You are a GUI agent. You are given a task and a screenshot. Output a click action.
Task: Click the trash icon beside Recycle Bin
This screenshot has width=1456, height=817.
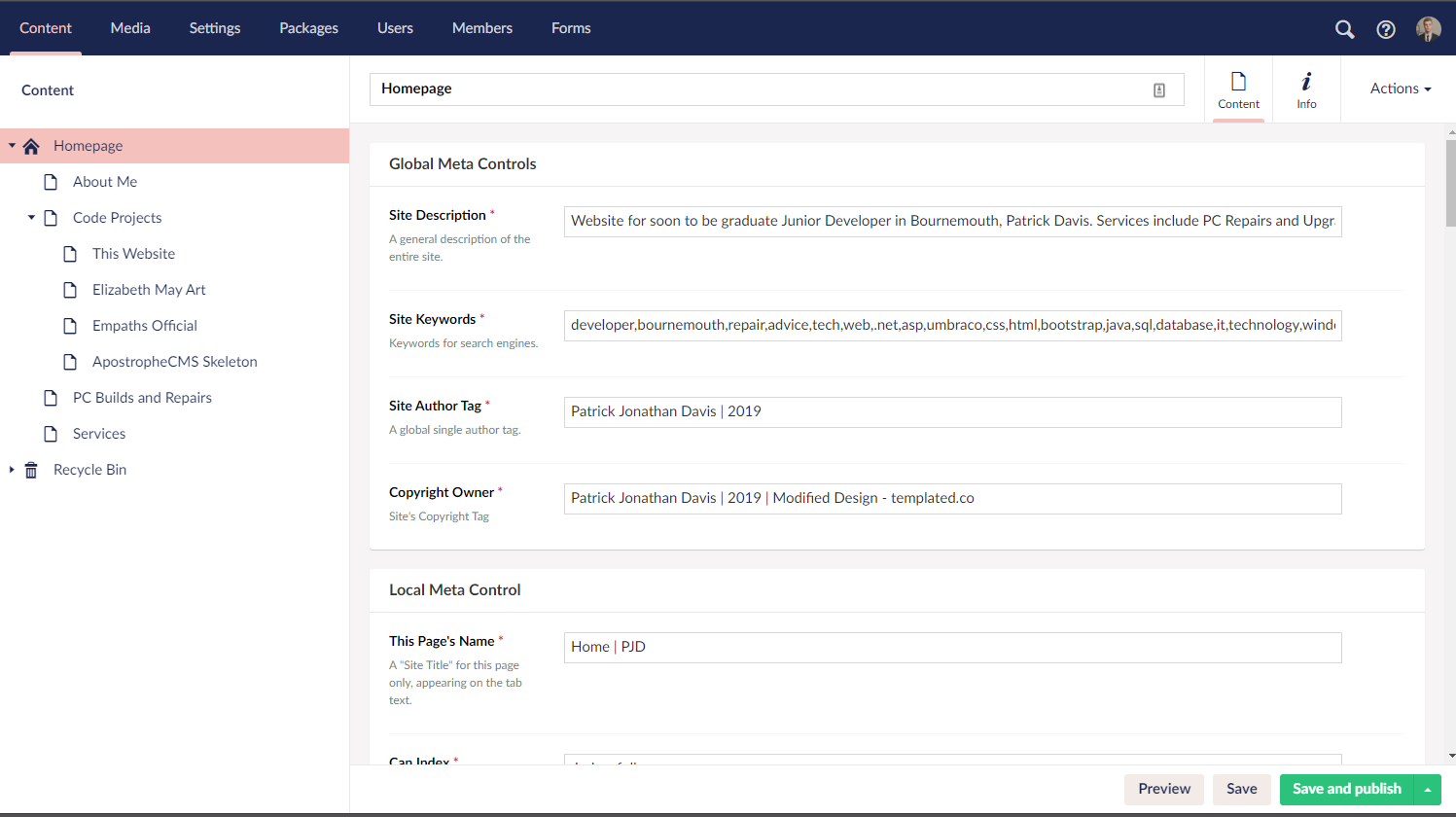pos(30,470)
